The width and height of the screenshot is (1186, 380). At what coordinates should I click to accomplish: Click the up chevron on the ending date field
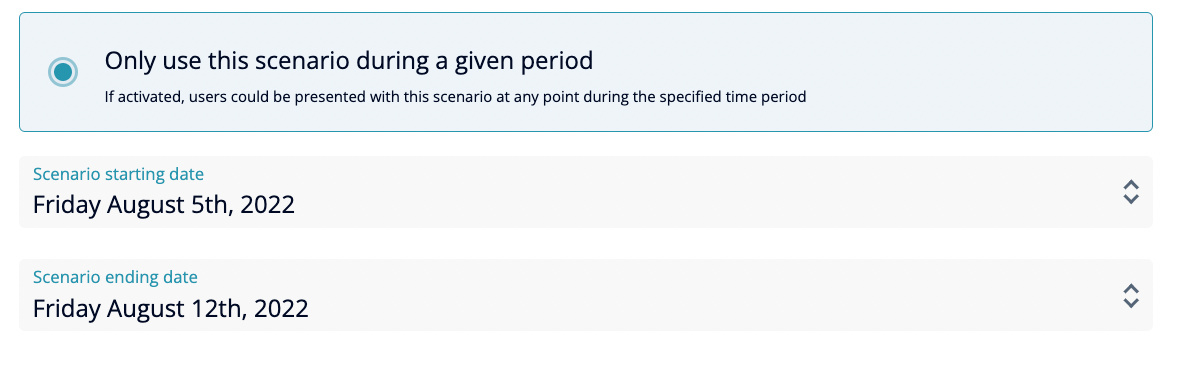coord(1131,288)
